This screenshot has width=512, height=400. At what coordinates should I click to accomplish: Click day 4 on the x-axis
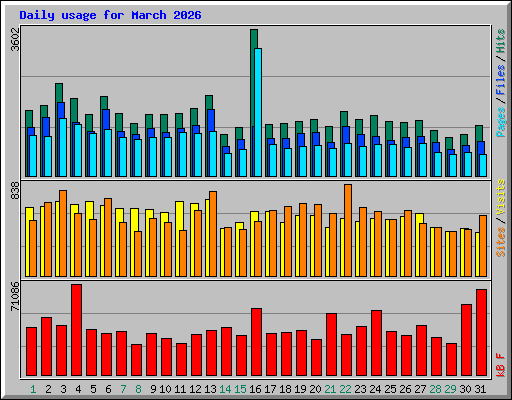78,389
